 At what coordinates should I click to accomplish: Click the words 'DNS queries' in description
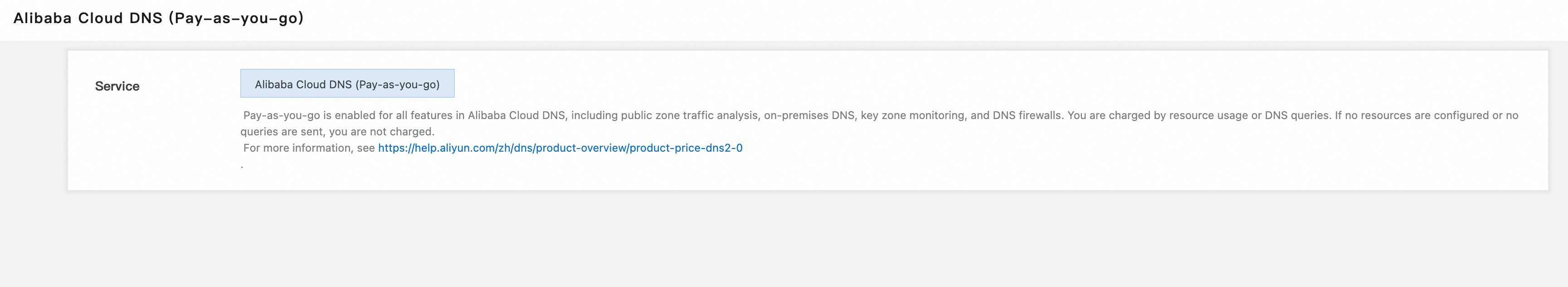pos(1296,115)
